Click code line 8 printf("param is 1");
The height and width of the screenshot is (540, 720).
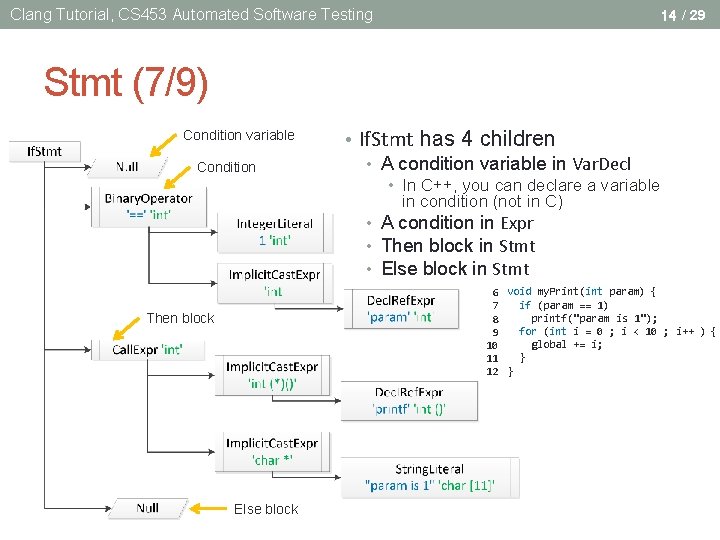(594, 318)
